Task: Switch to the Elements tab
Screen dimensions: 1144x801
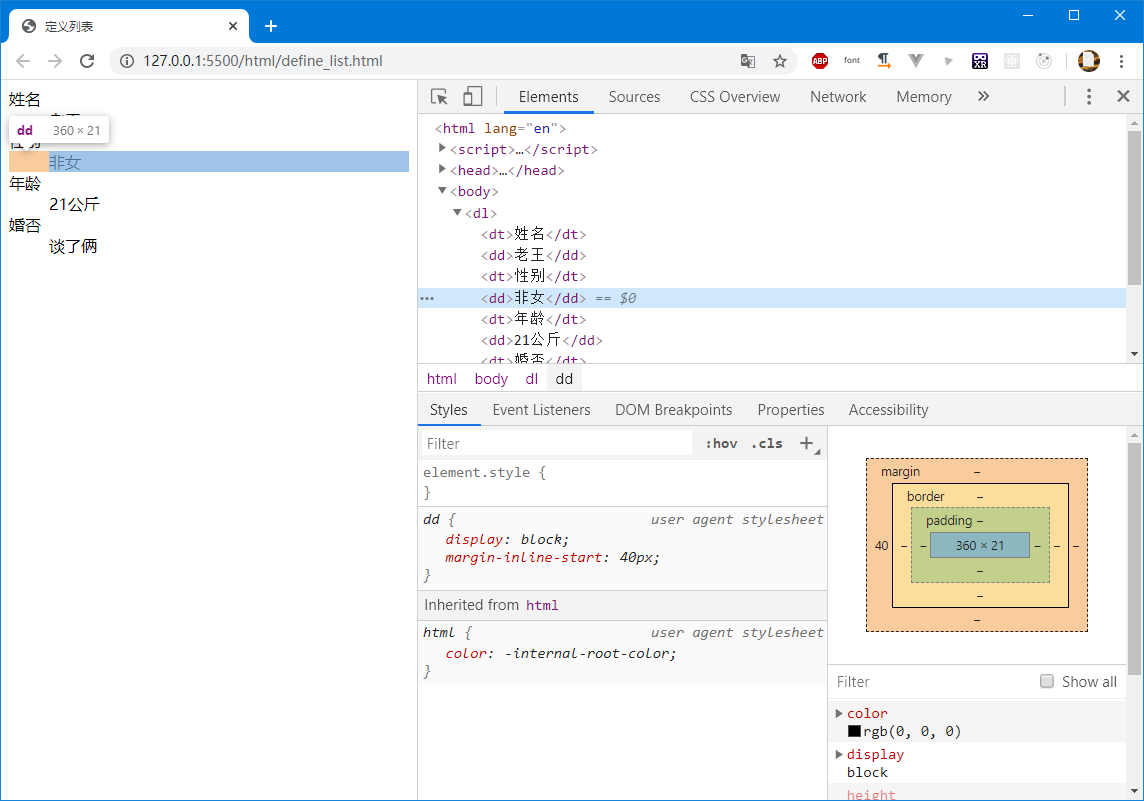Action: pyautogui.click(x=549, y=97)
